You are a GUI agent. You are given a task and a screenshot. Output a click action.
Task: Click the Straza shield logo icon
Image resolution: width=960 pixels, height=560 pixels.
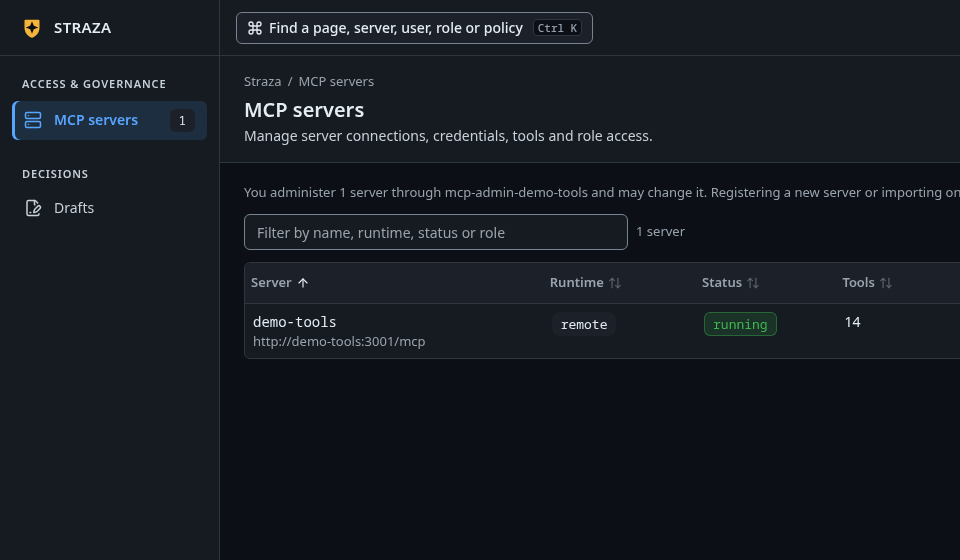[32, 28]
